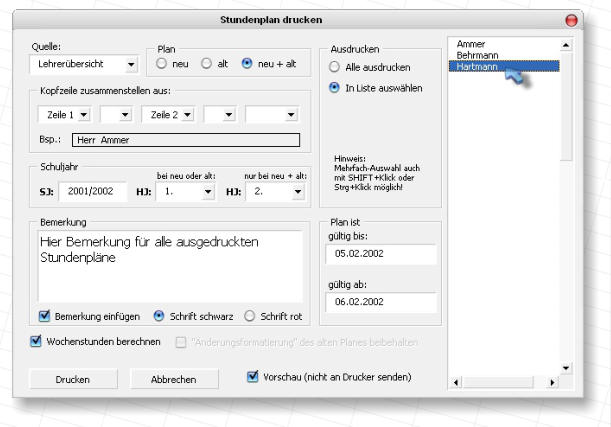Choose 'In Liste auswählen' option
Image resolution: width=611 pixels, height=427 pixels.
(x=335, y=88)
